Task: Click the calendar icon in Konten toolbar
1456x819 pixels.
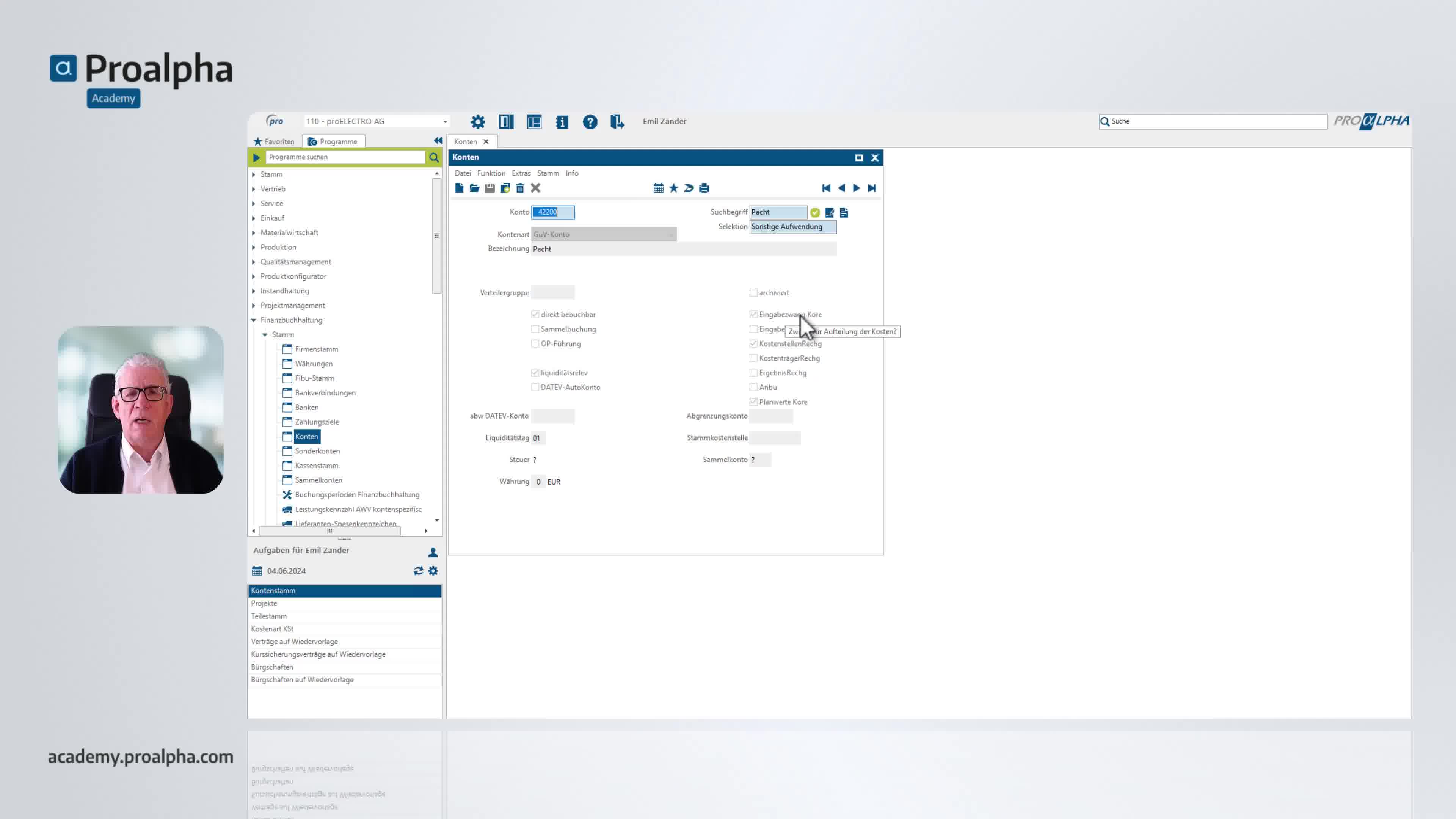Action: pos(659,188)
